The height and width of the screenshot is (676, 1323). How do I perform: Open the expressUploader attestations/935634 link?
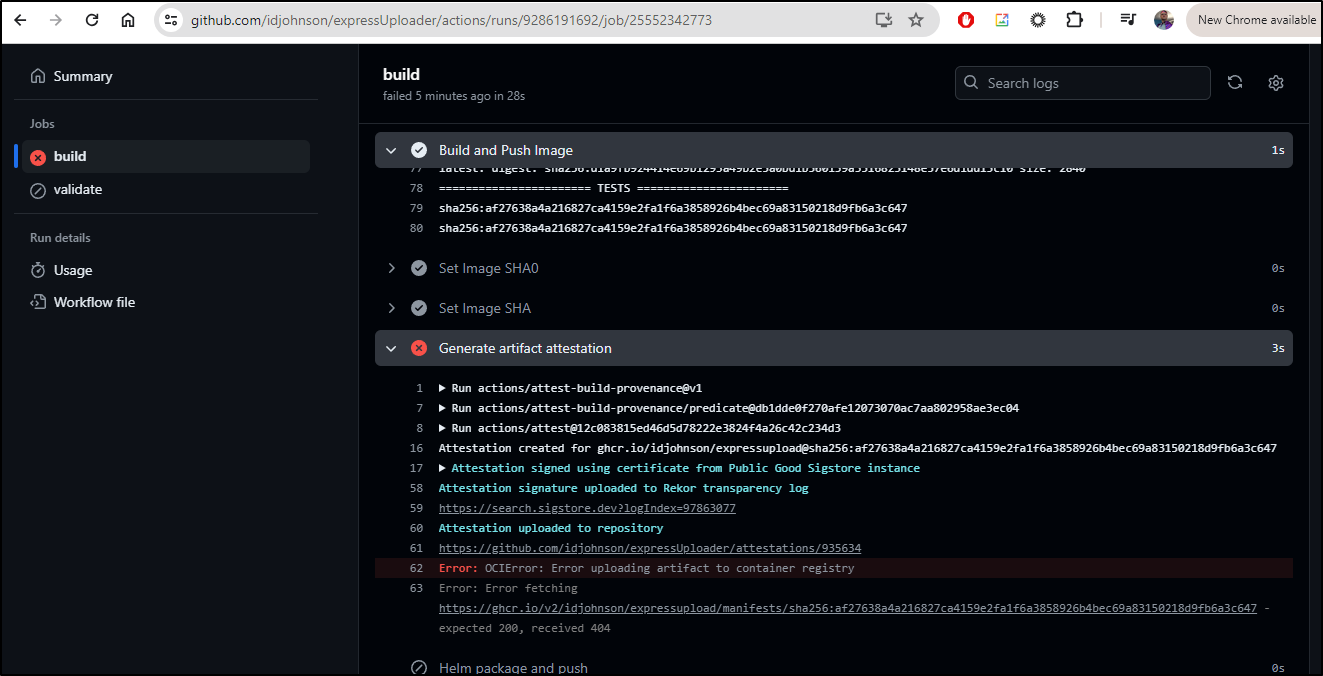pyautogui.click(x=650, y=548)
